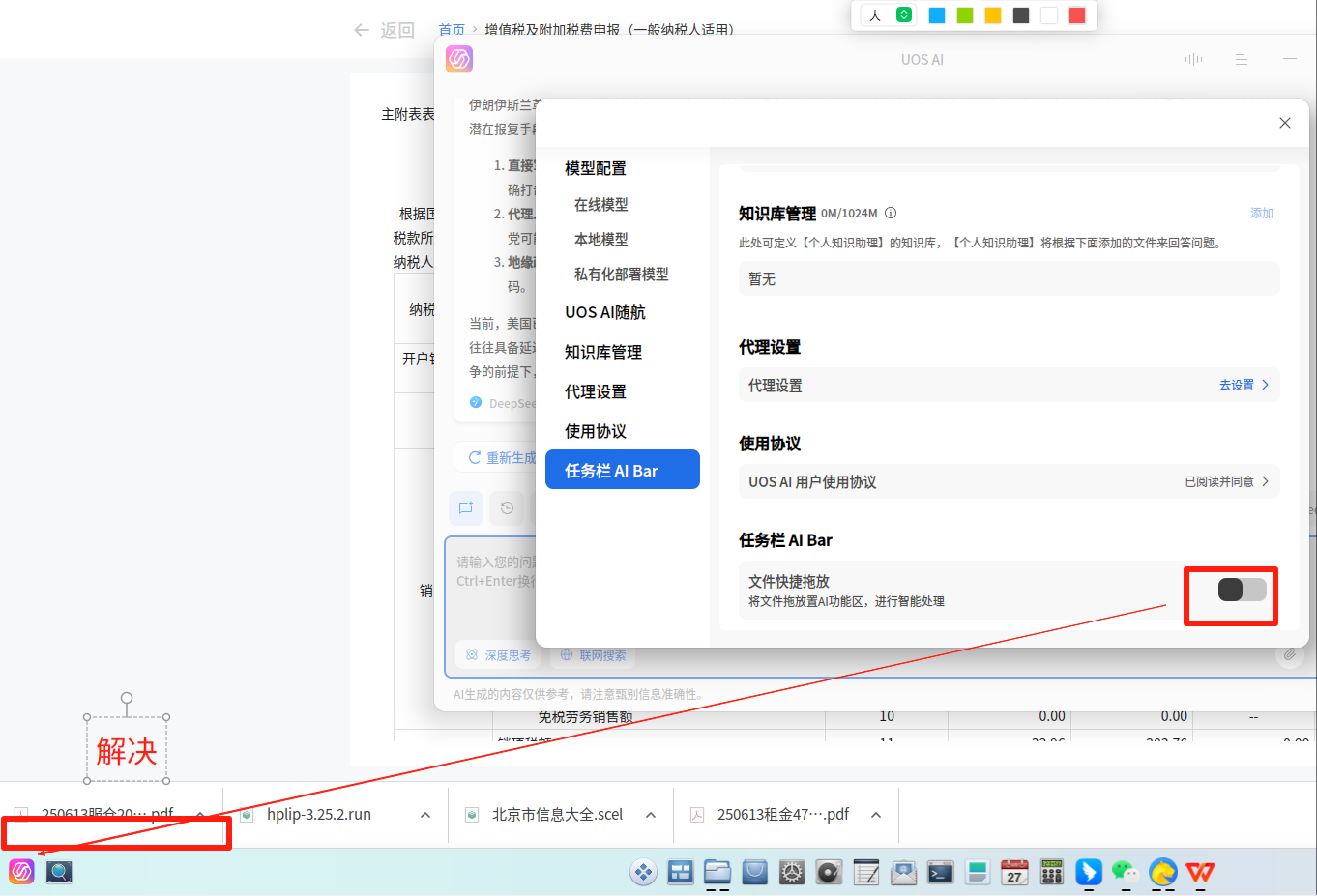The width and height of the screenshot is (1317, 896).
Task: Start a new chat in UOS AI
Action: [x=466, y=507]
